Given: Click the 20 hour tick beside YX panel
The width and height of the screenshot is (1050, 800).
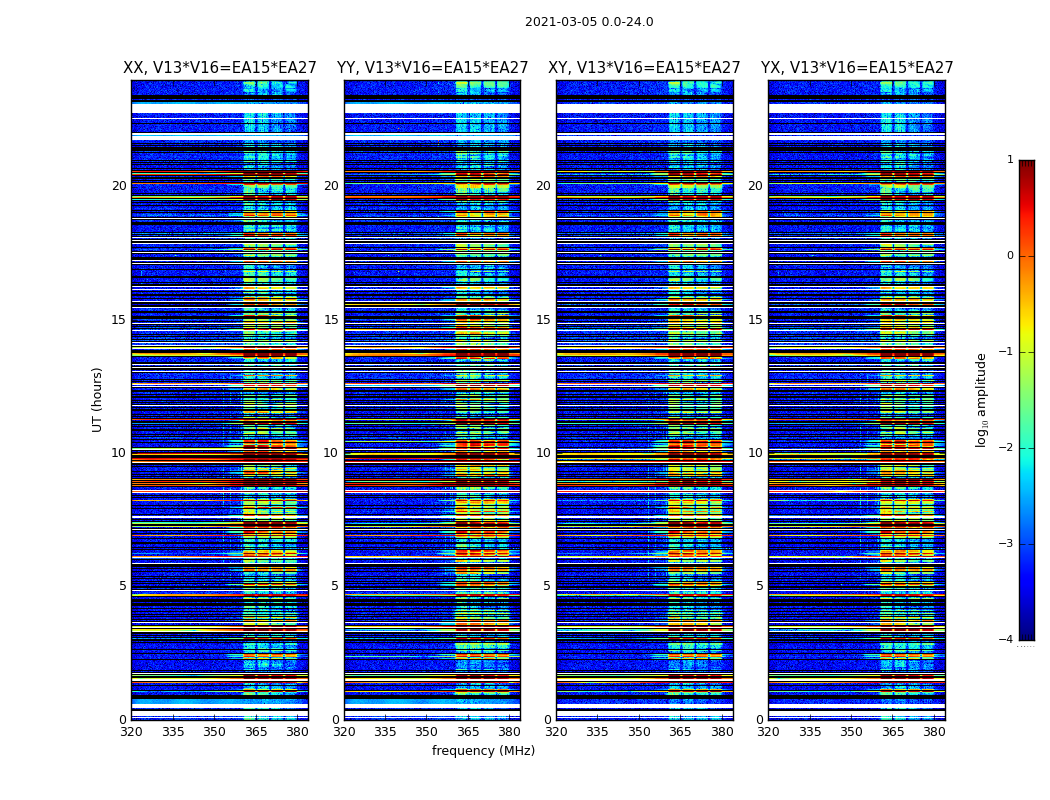Looking at the screenshot, I should click(x=756, y=186).
